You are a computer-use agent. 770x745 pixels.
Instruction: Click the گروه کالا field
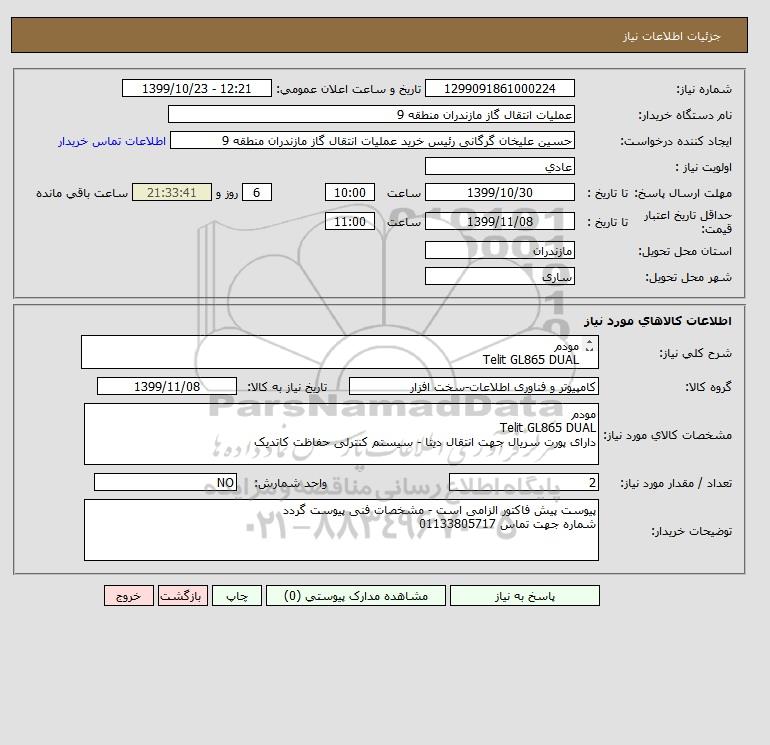coord(473,386)
